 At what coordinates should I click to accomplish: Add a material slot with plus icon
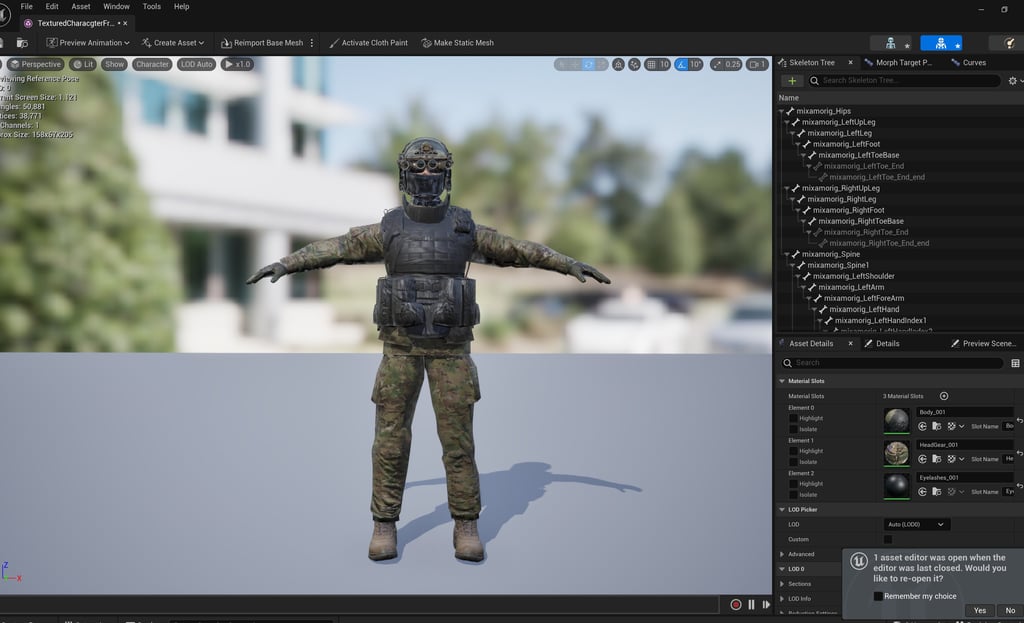coord(943,396)
